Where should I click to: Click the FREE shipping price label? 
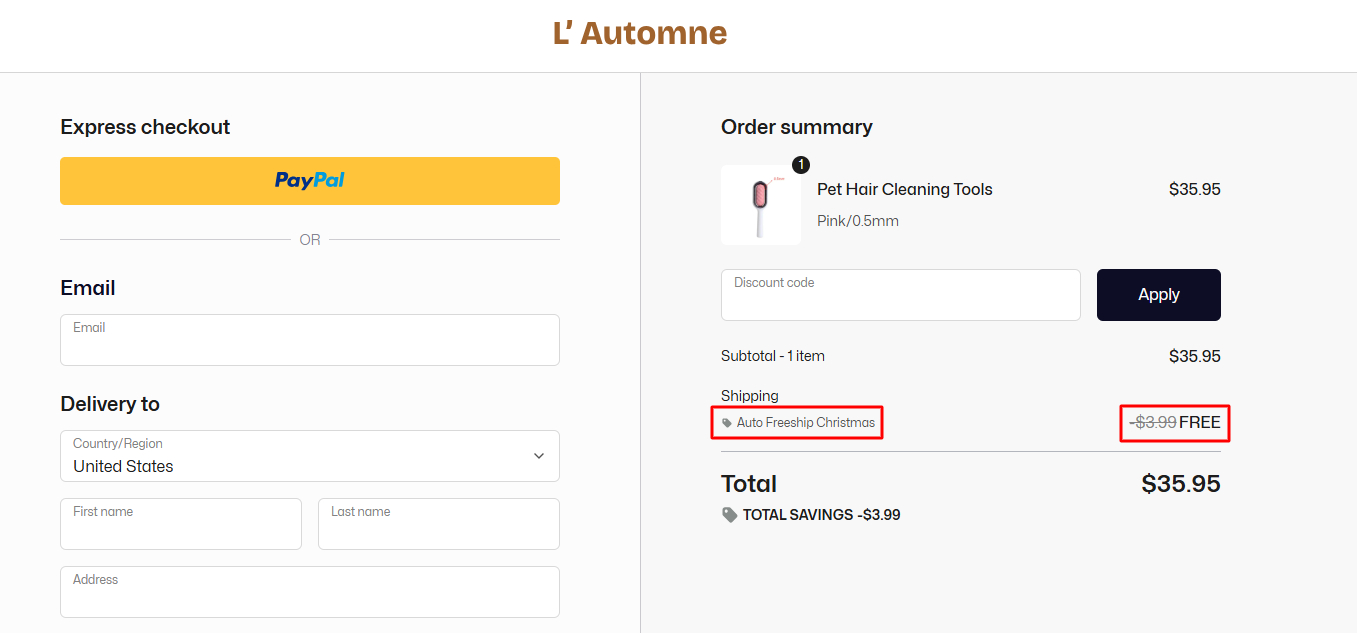pos(1200,423)
